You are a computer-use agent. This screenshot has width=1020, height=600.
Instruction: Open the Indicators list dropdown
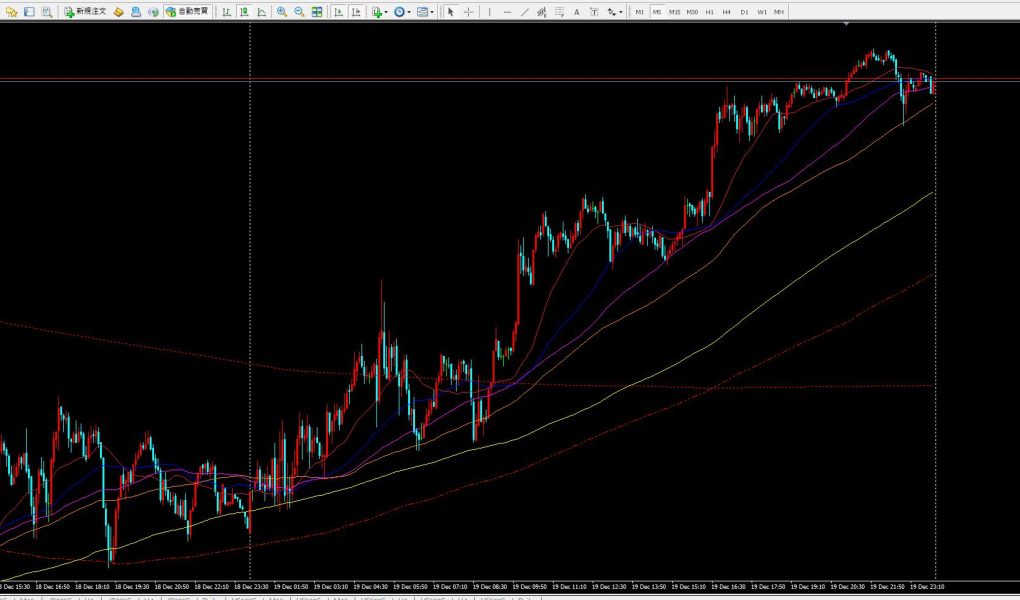[379, 12]
